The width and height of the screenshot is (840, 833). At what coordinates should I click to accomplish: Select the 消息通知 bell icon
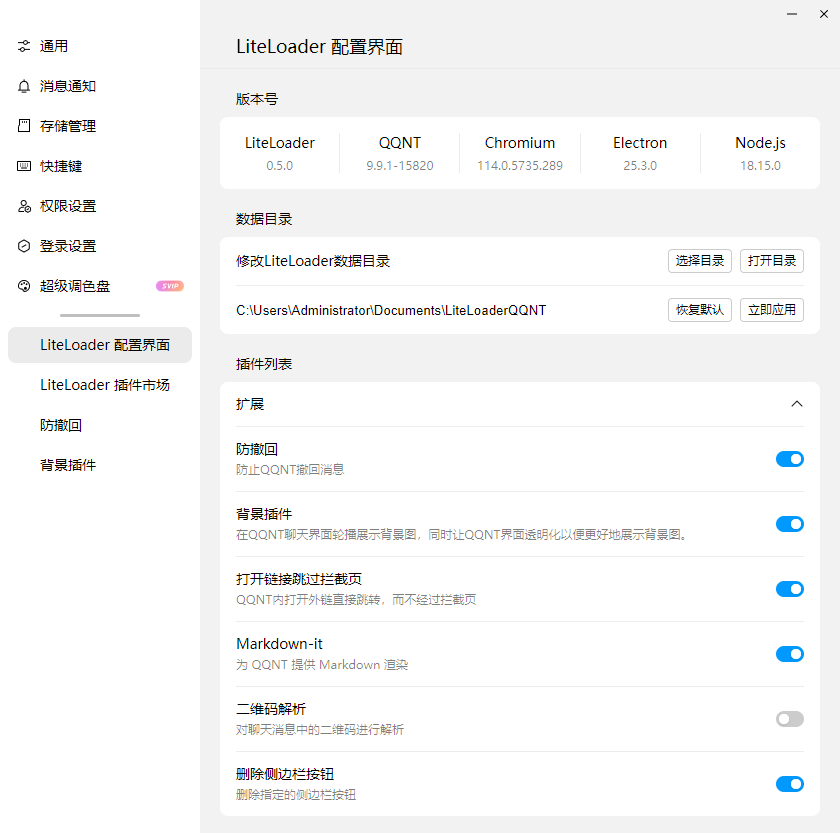24,86
